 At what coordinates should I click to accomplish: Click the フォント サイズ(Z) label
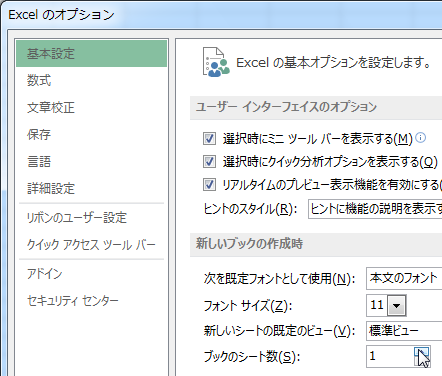tap(248, 306)
